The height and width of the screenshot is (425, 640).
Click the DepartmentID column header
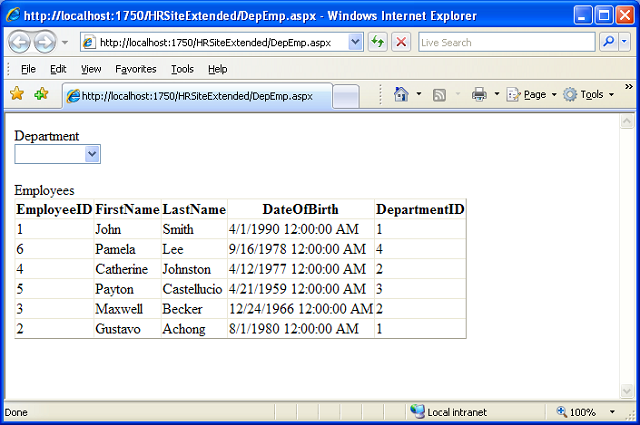[420, 209]
